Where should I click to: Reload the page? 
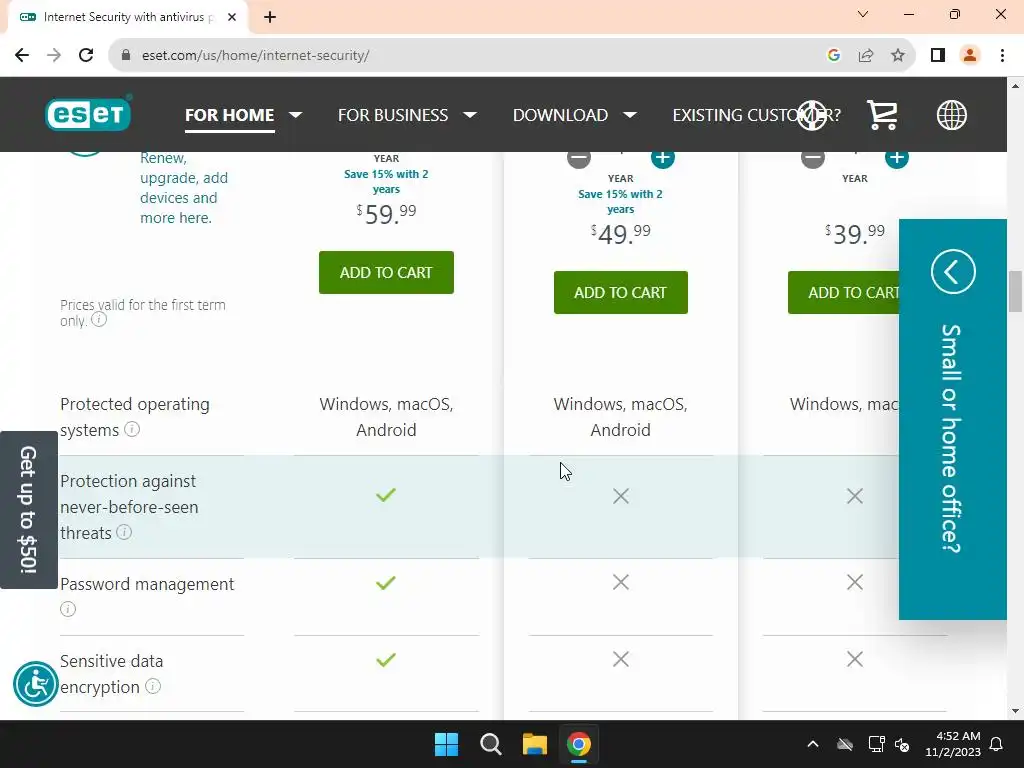tap(86, 56)
